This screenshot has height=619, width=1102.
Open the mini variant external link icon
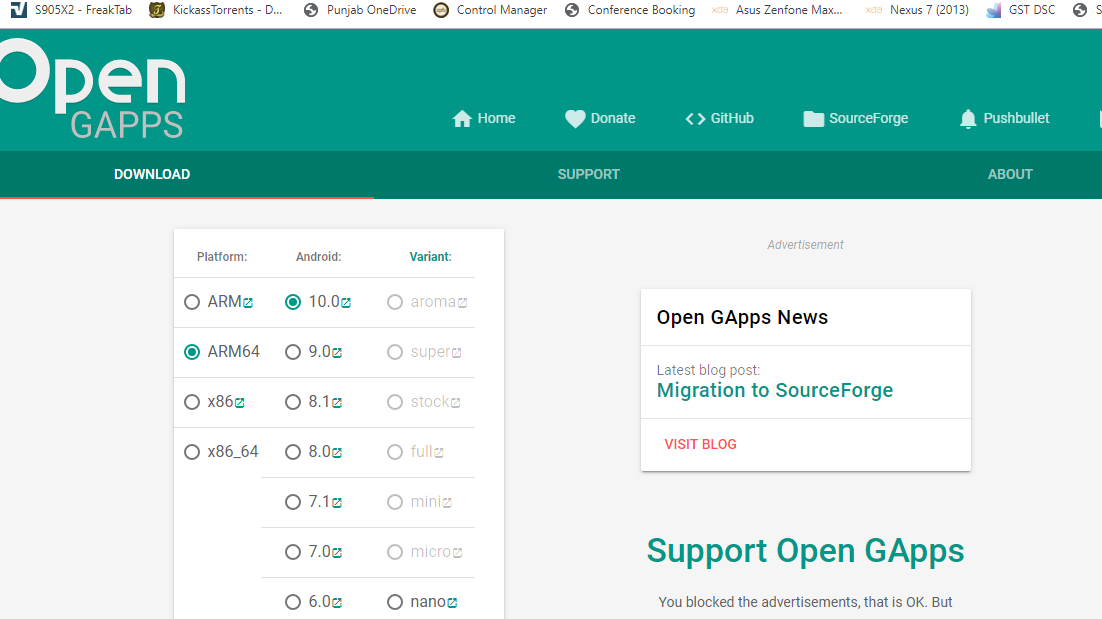coord(447,502)
